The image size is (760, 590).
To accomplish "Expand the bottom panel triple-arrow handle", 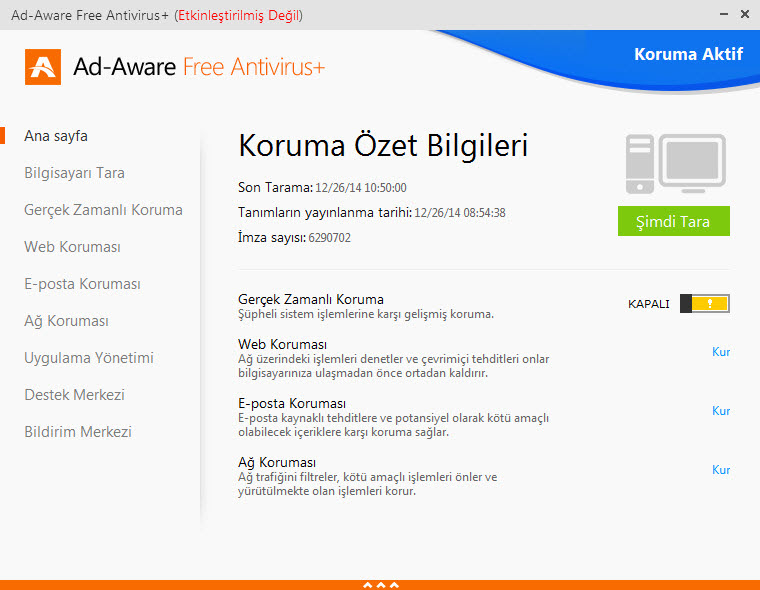I will click(381, 585).
